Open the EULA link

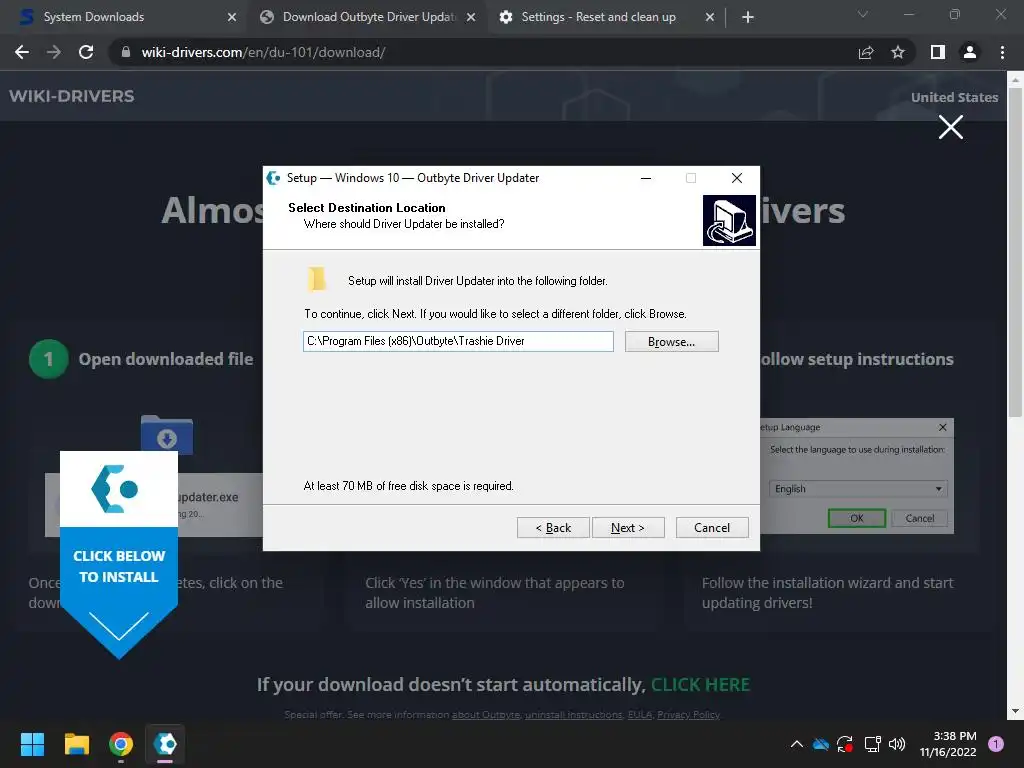(639, 714)
